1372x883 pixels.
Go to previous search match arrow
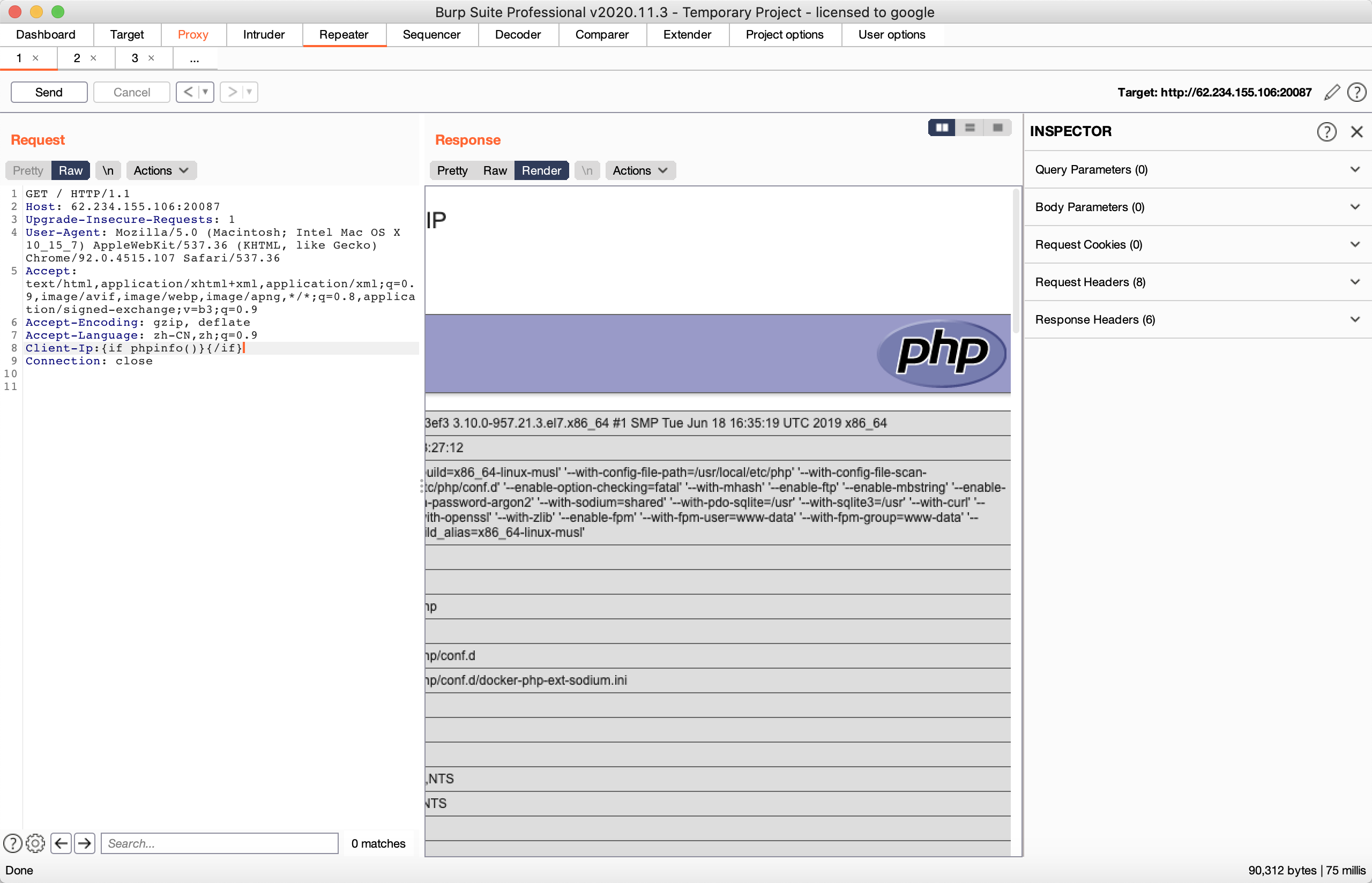point(61,843)
